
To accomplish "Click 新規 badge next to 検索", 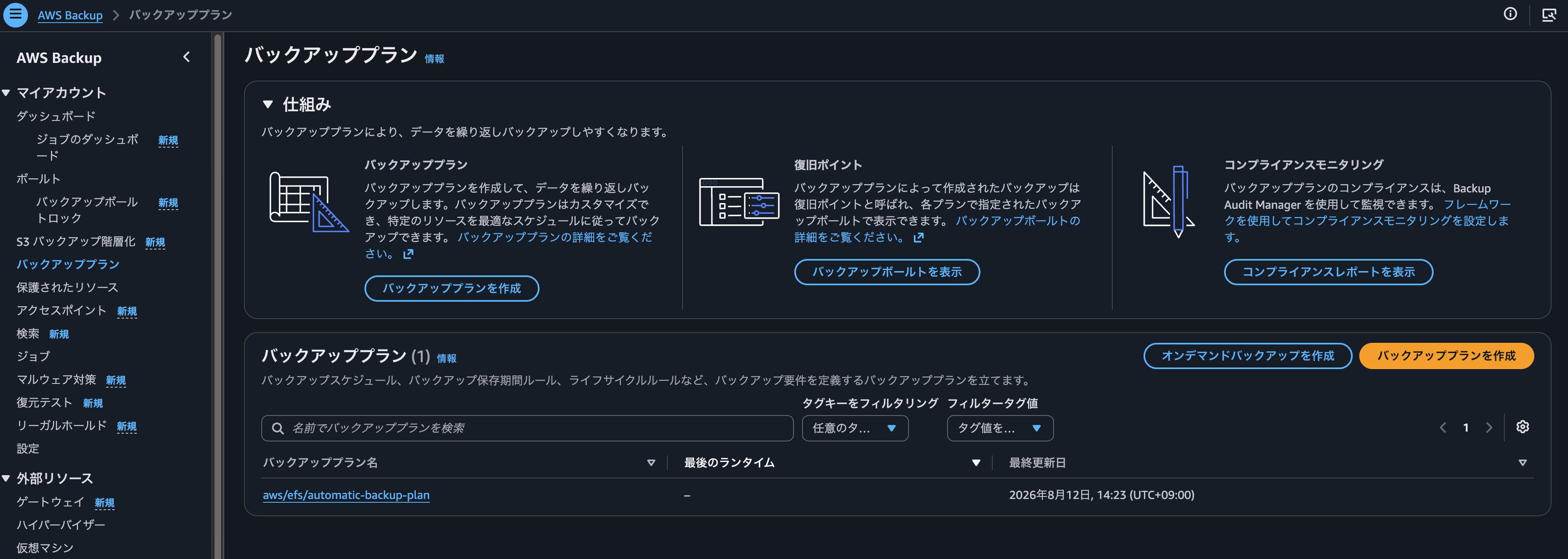I will point(59,334).
